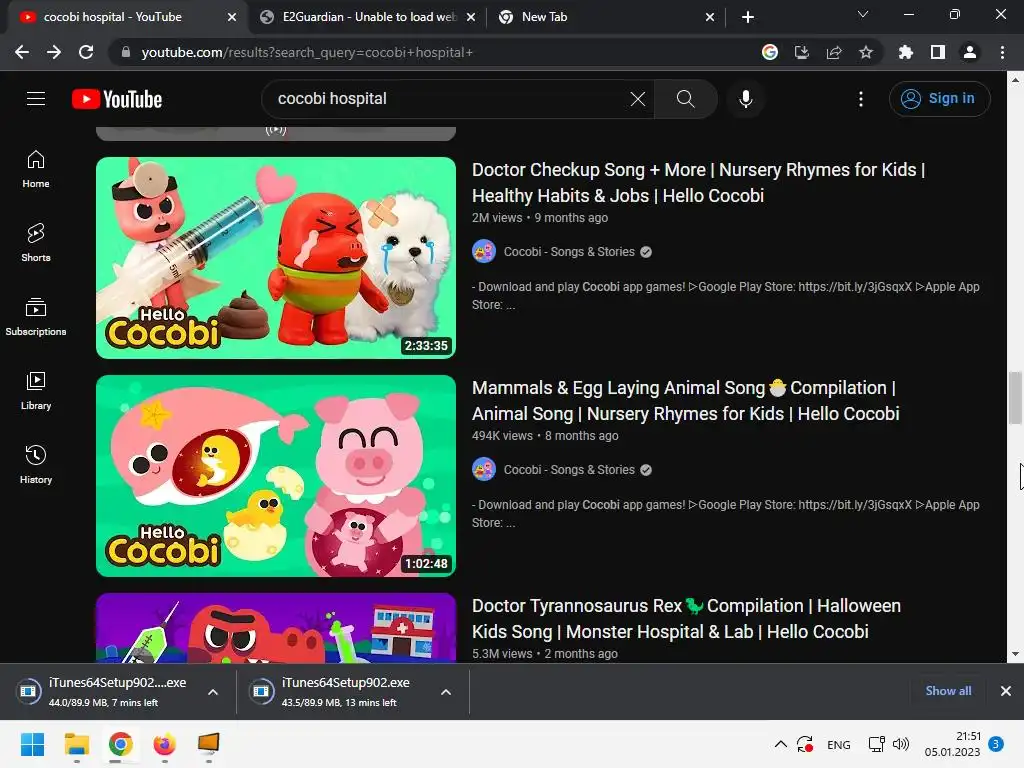Screen dimensions: 1024x768
Task: Open Shorts in the YouTube sidebar
Action: (36, 243)
